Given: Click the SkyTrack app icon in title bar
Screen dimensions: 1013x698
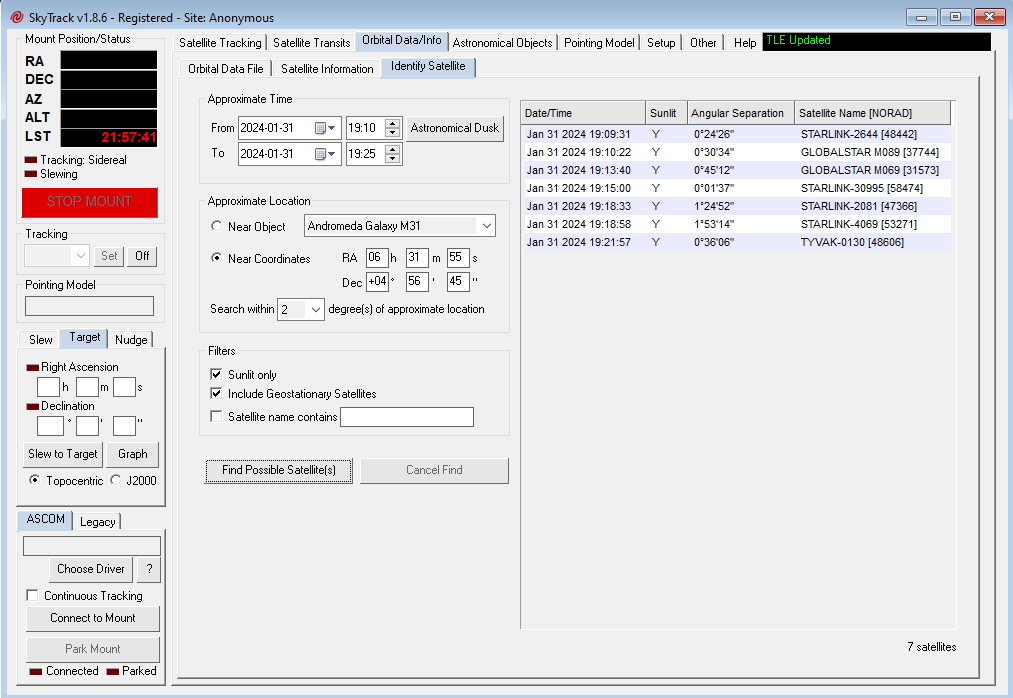Looking at the screenshot, I should (17, 17).
